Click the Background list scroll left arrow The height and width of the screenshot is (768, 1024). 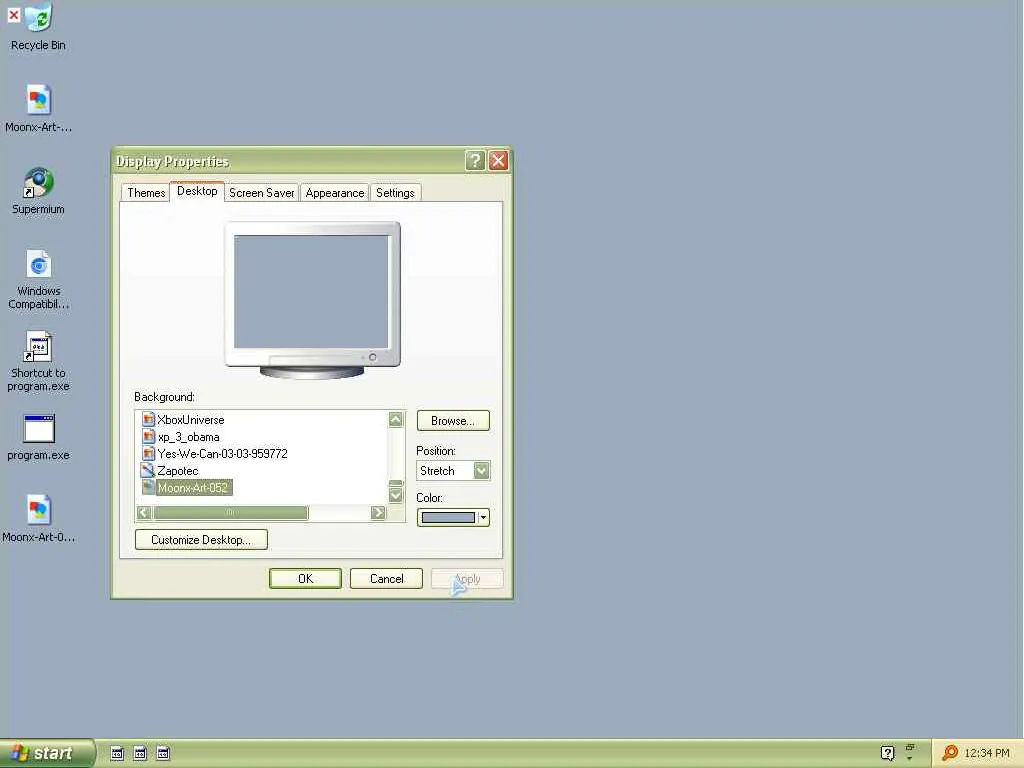coord(144,513)
